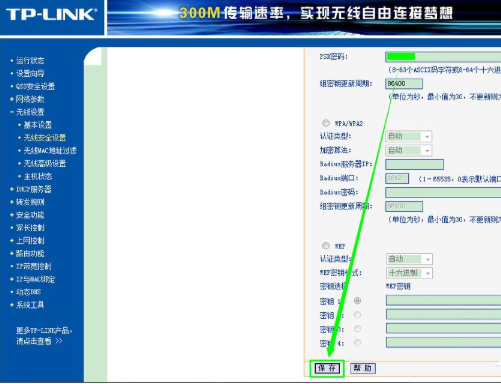Click 密钥 3 WEP key field
This screenshot has height=384, width=501.
point(443,328)
